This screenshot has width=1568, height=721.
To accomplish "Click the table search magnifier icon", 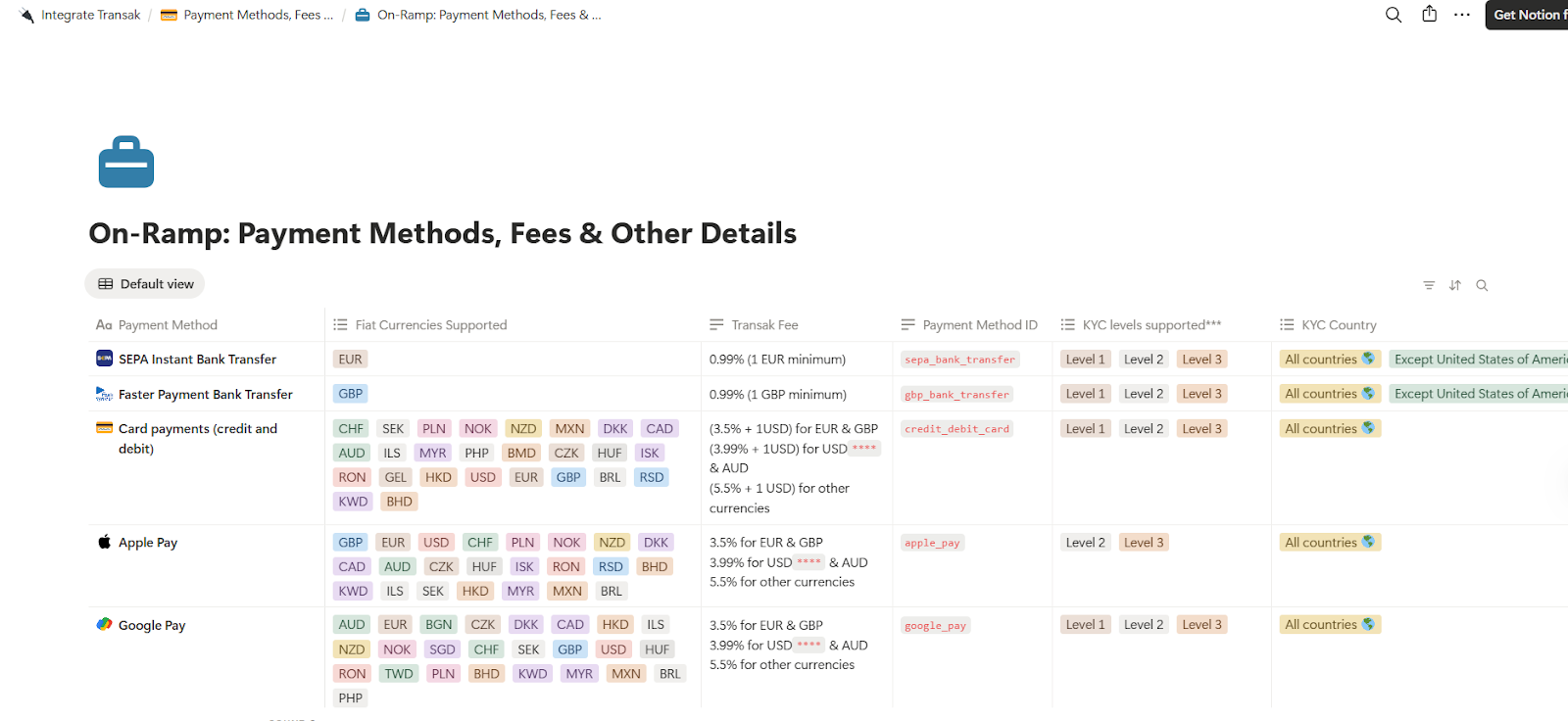I will [1482, 285].
